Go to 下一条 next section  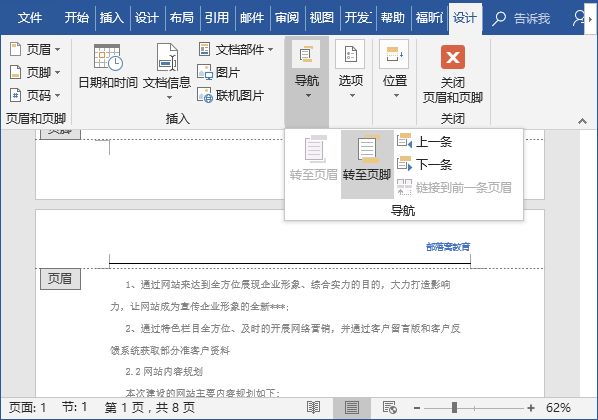(x=424, y=164)
